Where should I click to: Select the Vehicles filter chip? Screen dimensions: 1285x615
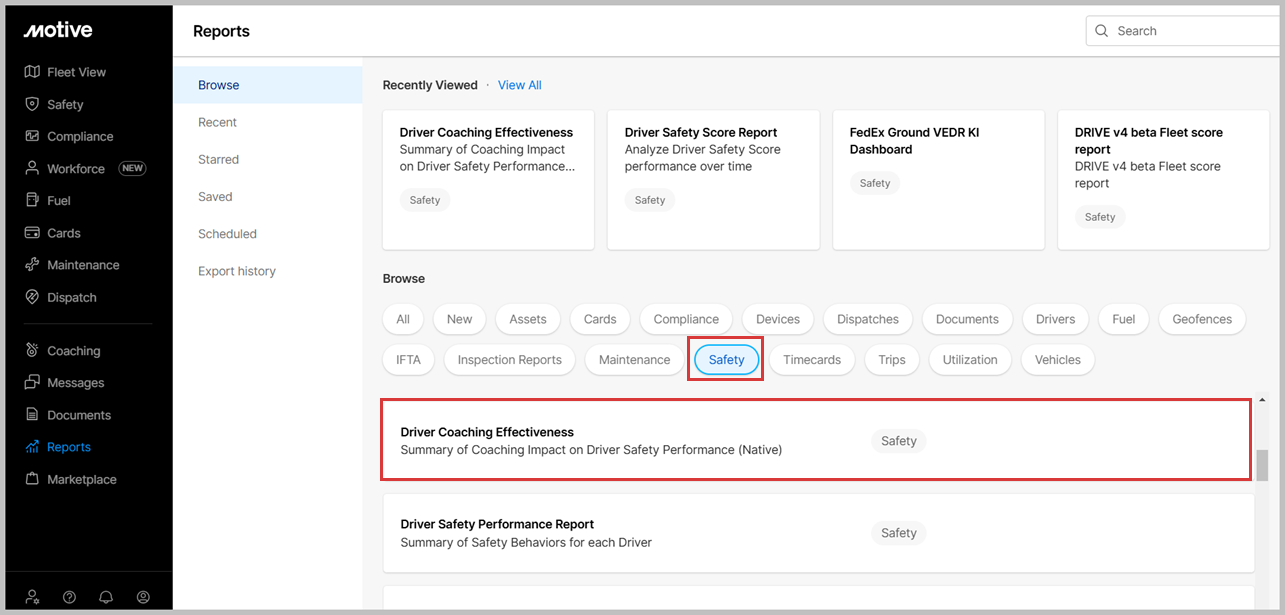click(1057, 360)
